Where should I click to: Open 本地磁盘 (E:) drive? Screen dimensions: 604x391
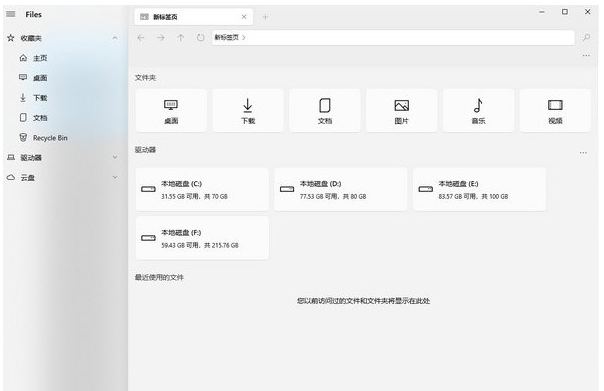point(479,189)
